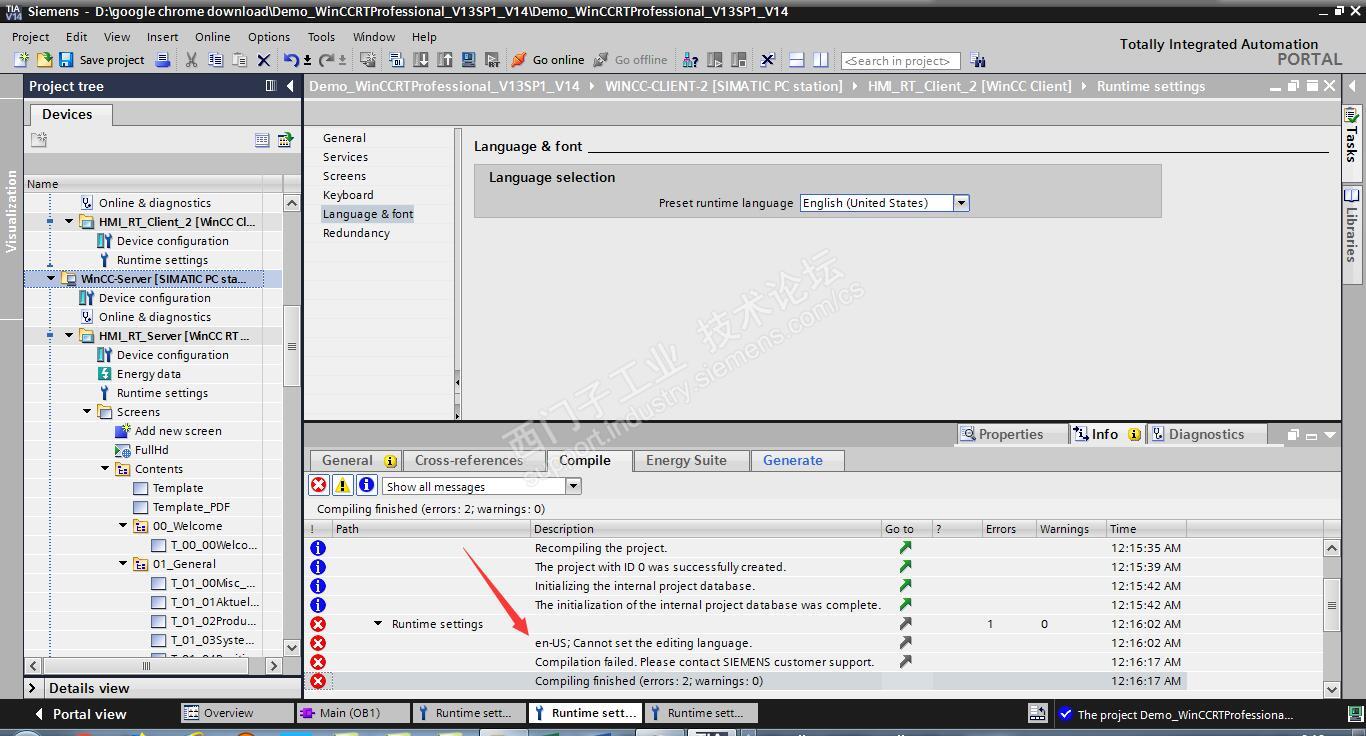Split the editor space horizontally
The height and width of the screenshot is (736, 1366).
[x=796, y=60]
